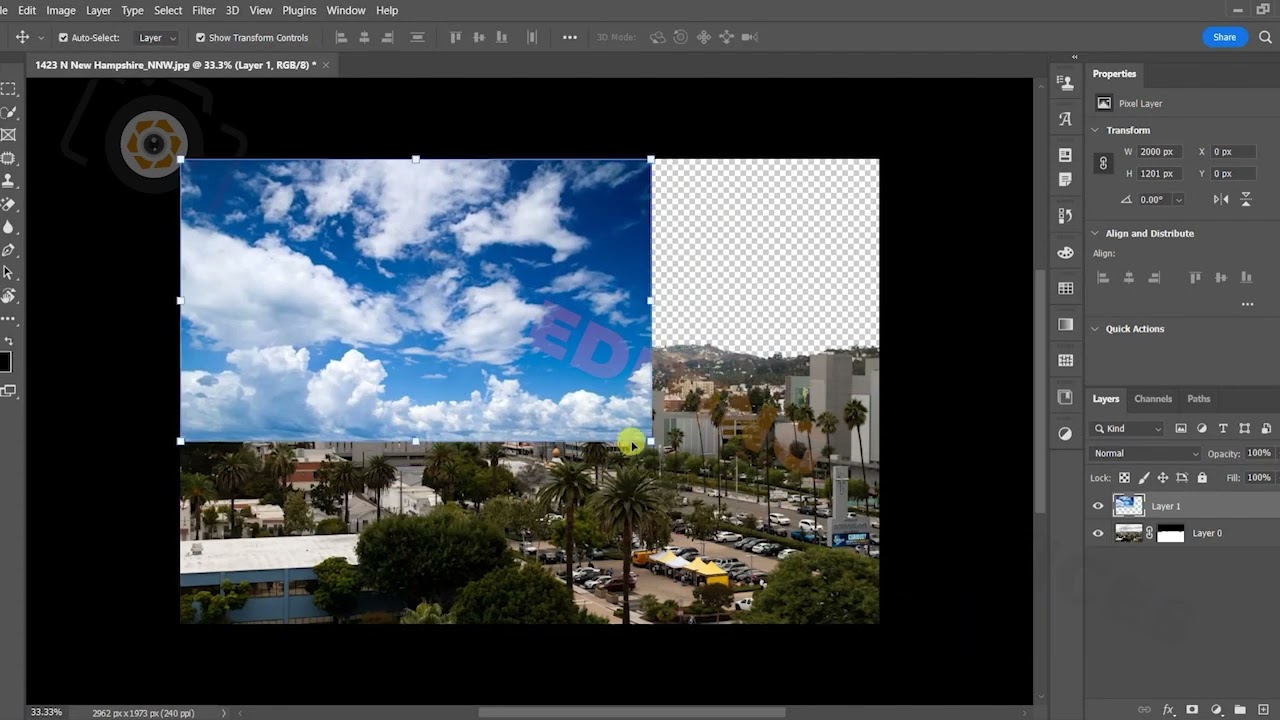Flip horizontal in Transform properties
Screen dimensions: 1280x720
click(x=1221, y=199)
